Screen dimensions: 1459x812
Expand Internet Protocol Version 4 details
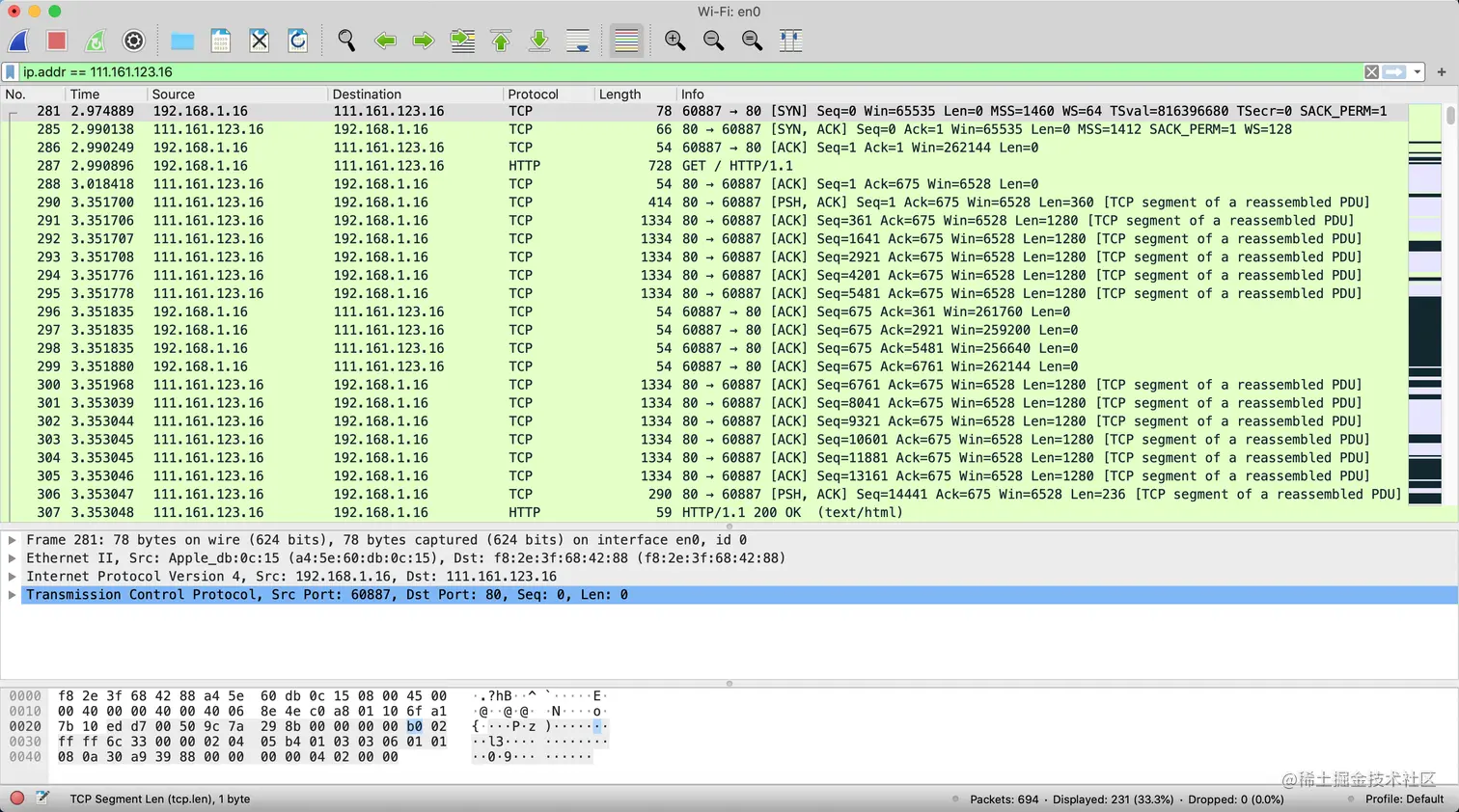point(13,577)
